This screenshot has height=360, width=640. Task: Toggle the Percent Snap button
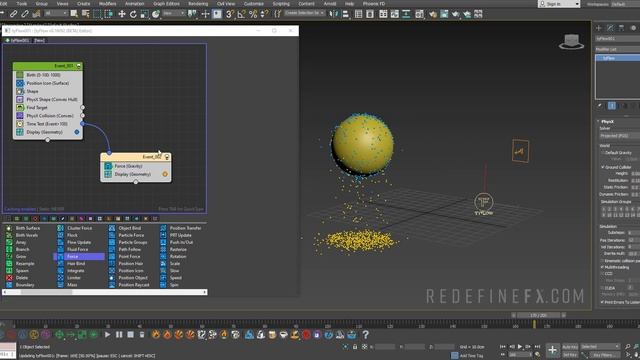point(253,14)
